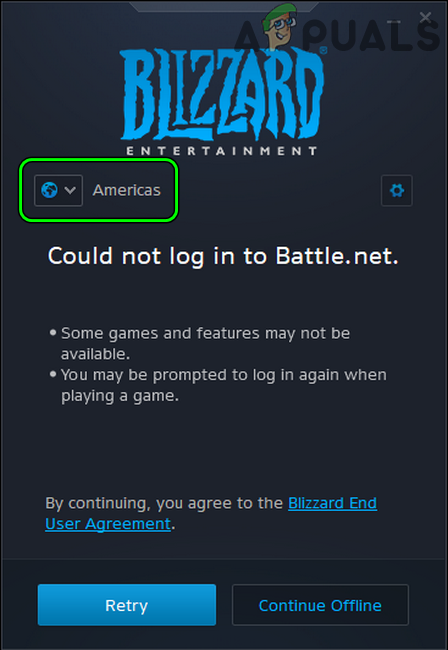Follow the User Agreement link line

pos(108,524)
